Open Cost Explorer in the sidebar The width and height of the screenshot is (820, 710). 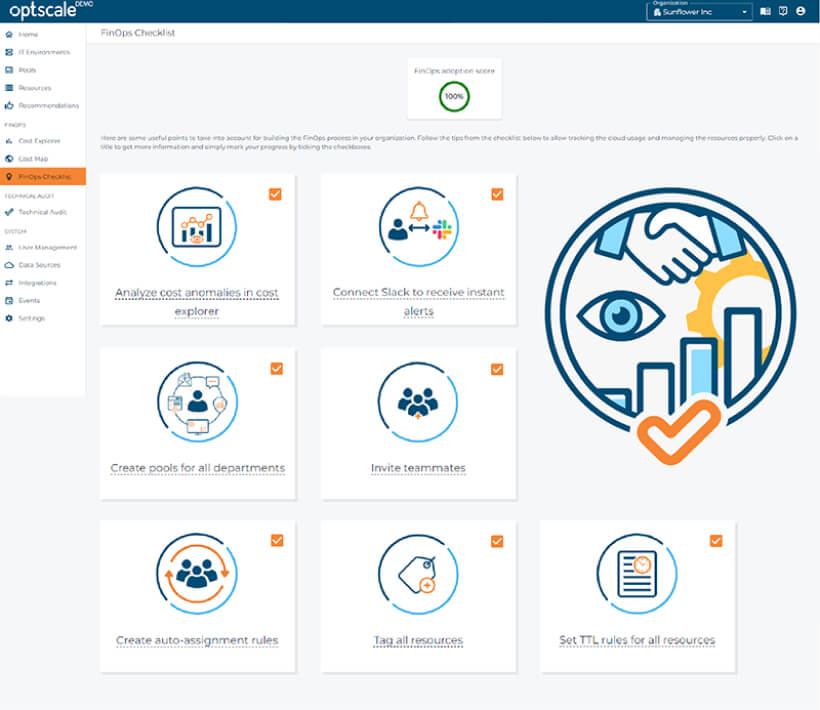tap(43, 141)
